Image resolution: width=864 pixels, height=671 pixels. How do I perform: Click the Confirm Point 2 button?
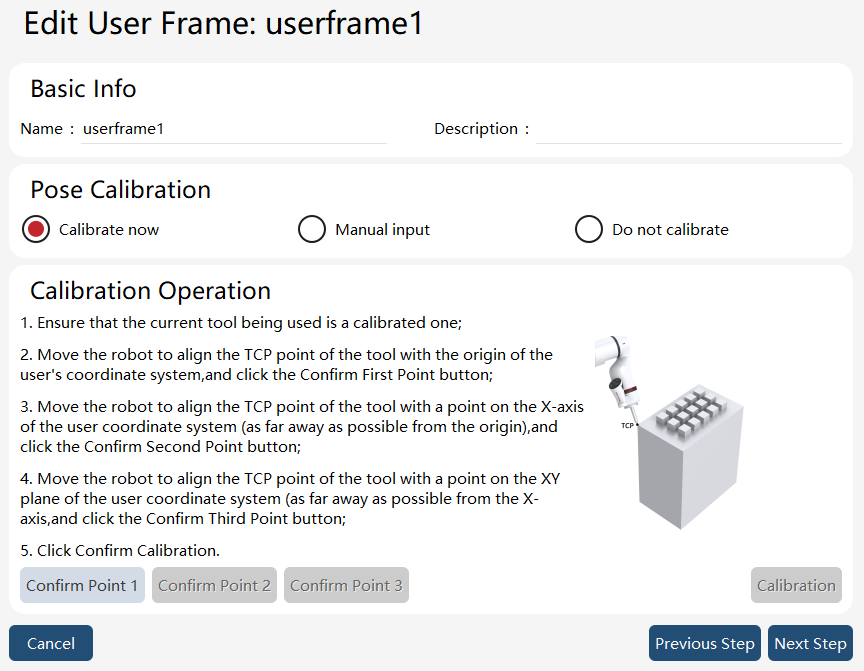pyautogui.click(x=214, y=585)
